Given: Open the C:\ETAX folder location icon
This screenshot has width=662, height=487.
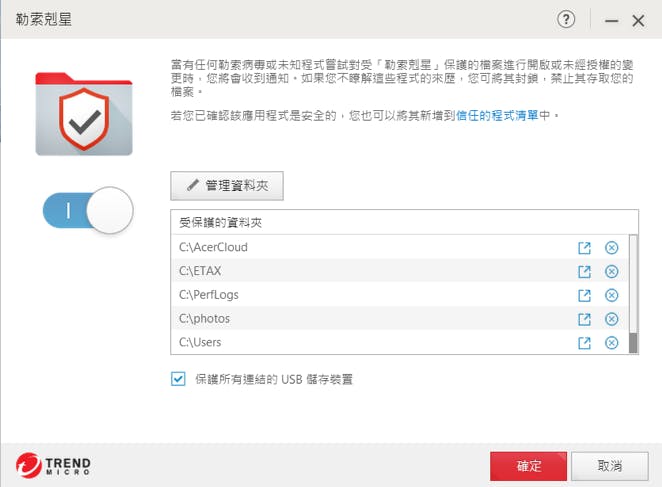Looking at the screenshot, I should click(585, 272).
